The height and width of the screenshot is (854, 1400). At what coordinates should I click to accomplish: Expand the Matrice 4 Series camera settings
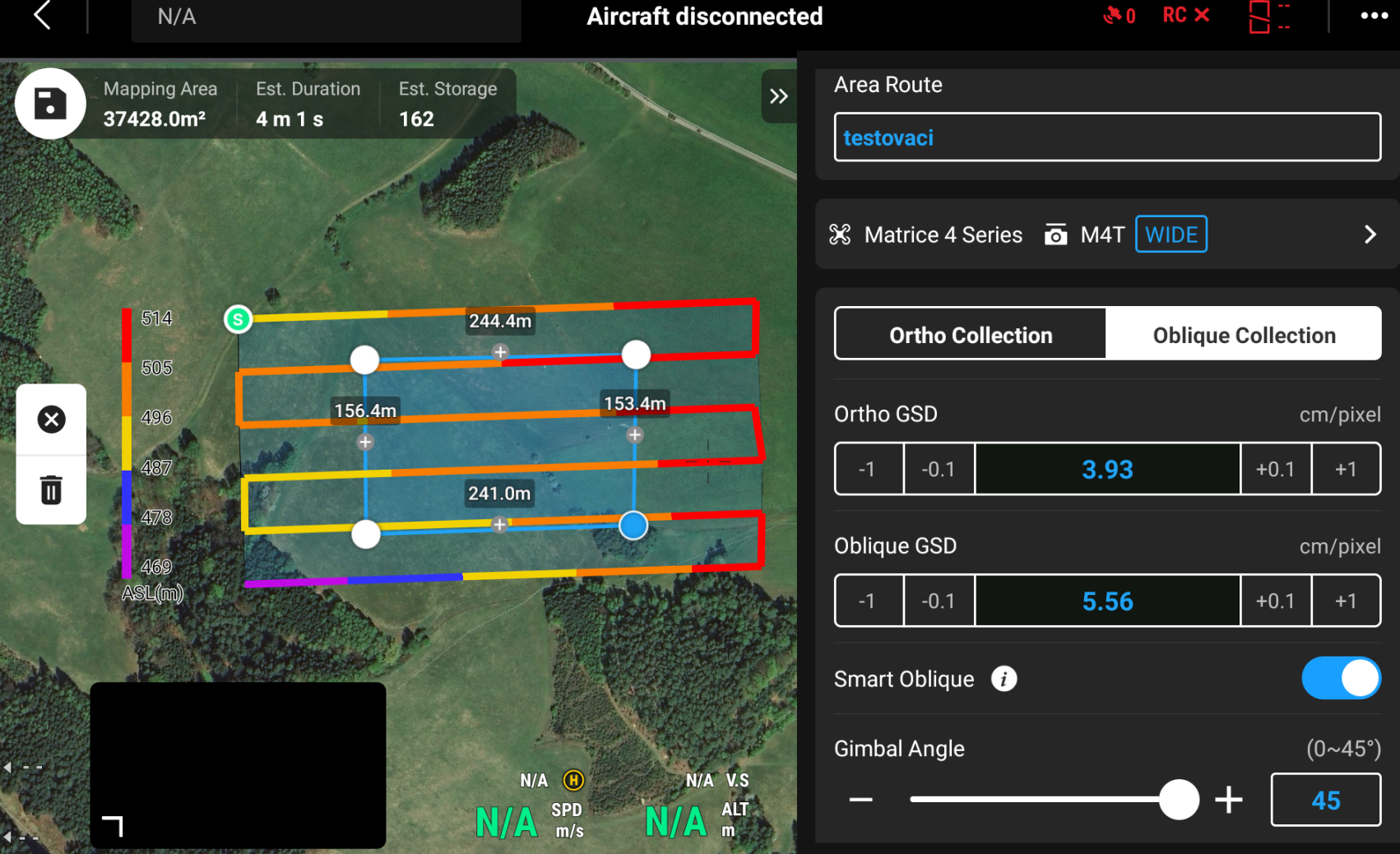tap(1370, 234)
